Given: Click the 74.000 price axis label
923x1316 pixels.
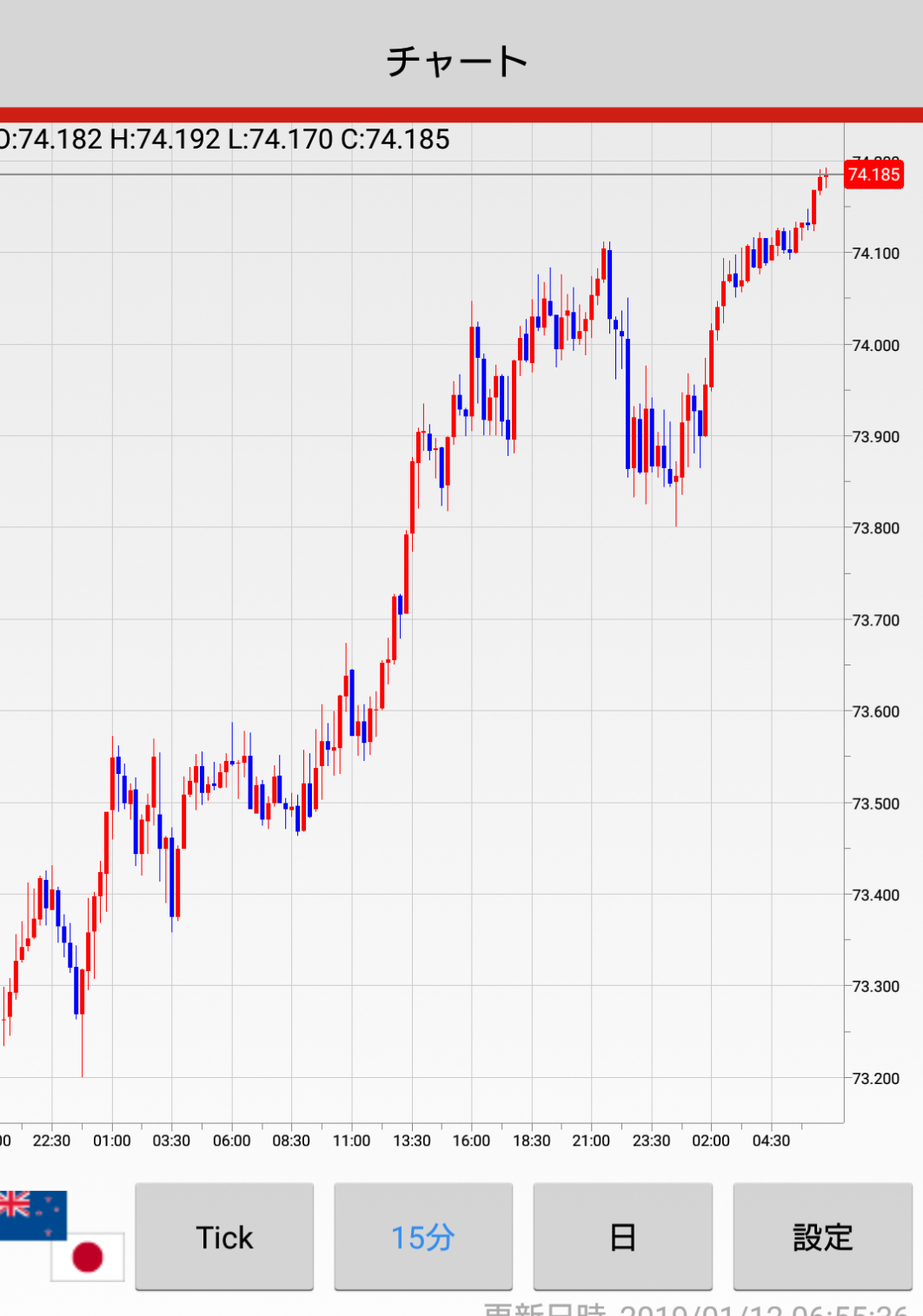Looking at the screenshot, I should tap(875, 346).
